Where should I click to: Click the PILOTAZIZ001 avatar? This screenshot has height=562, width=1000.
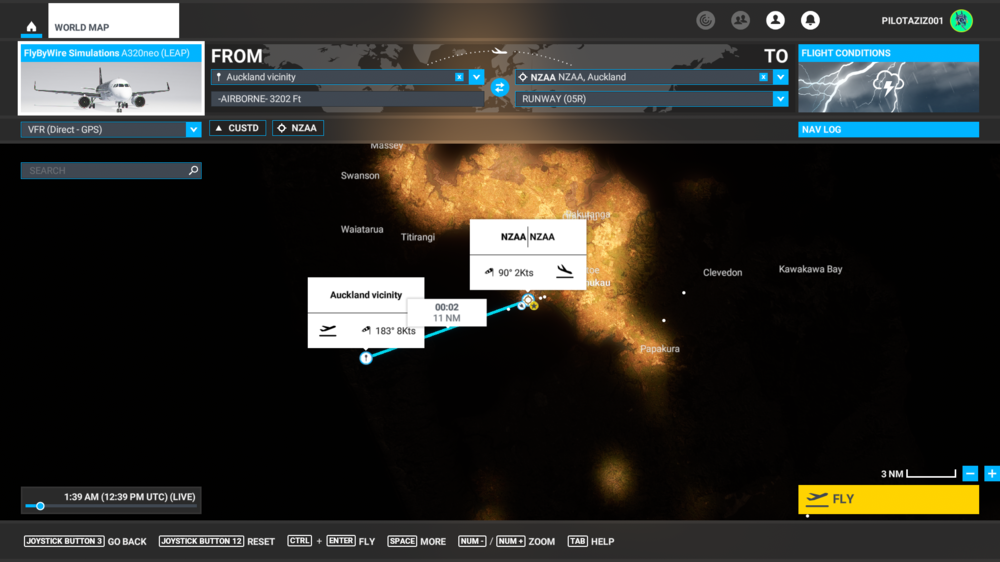(x=961, y=20)
